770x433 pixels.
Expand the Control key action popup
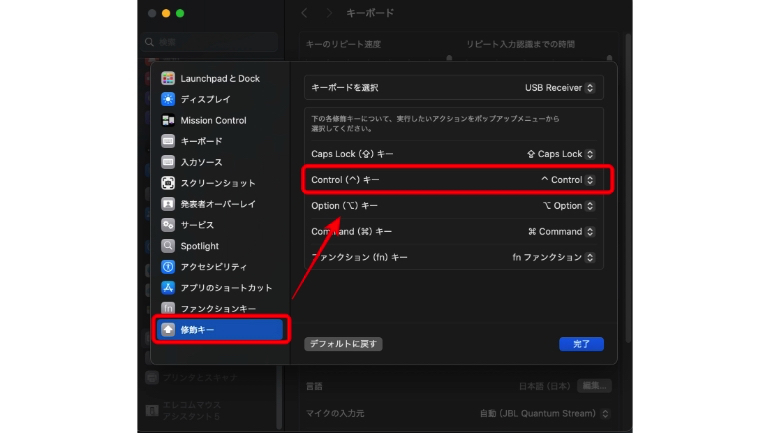coord(567,180)
